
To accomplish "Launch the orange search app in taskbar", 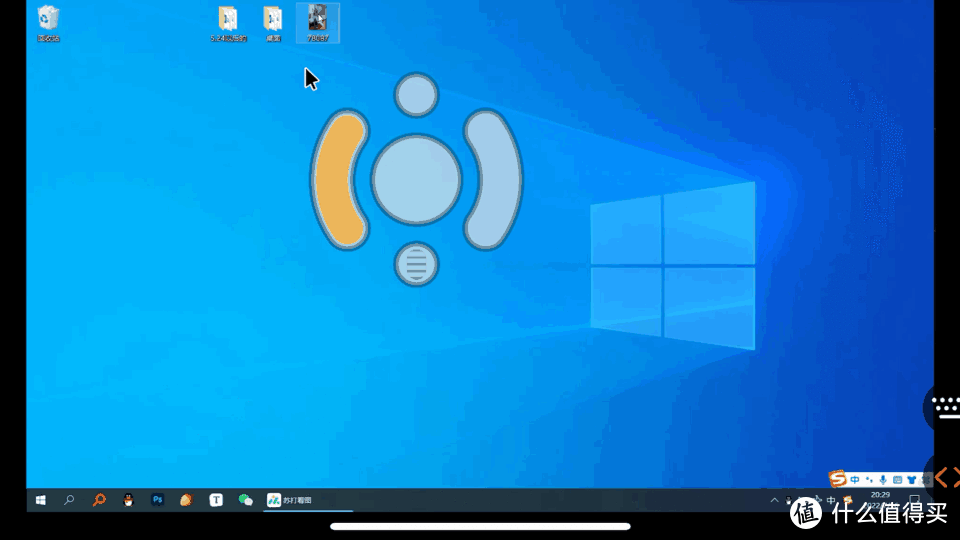I will pos(99,500).
